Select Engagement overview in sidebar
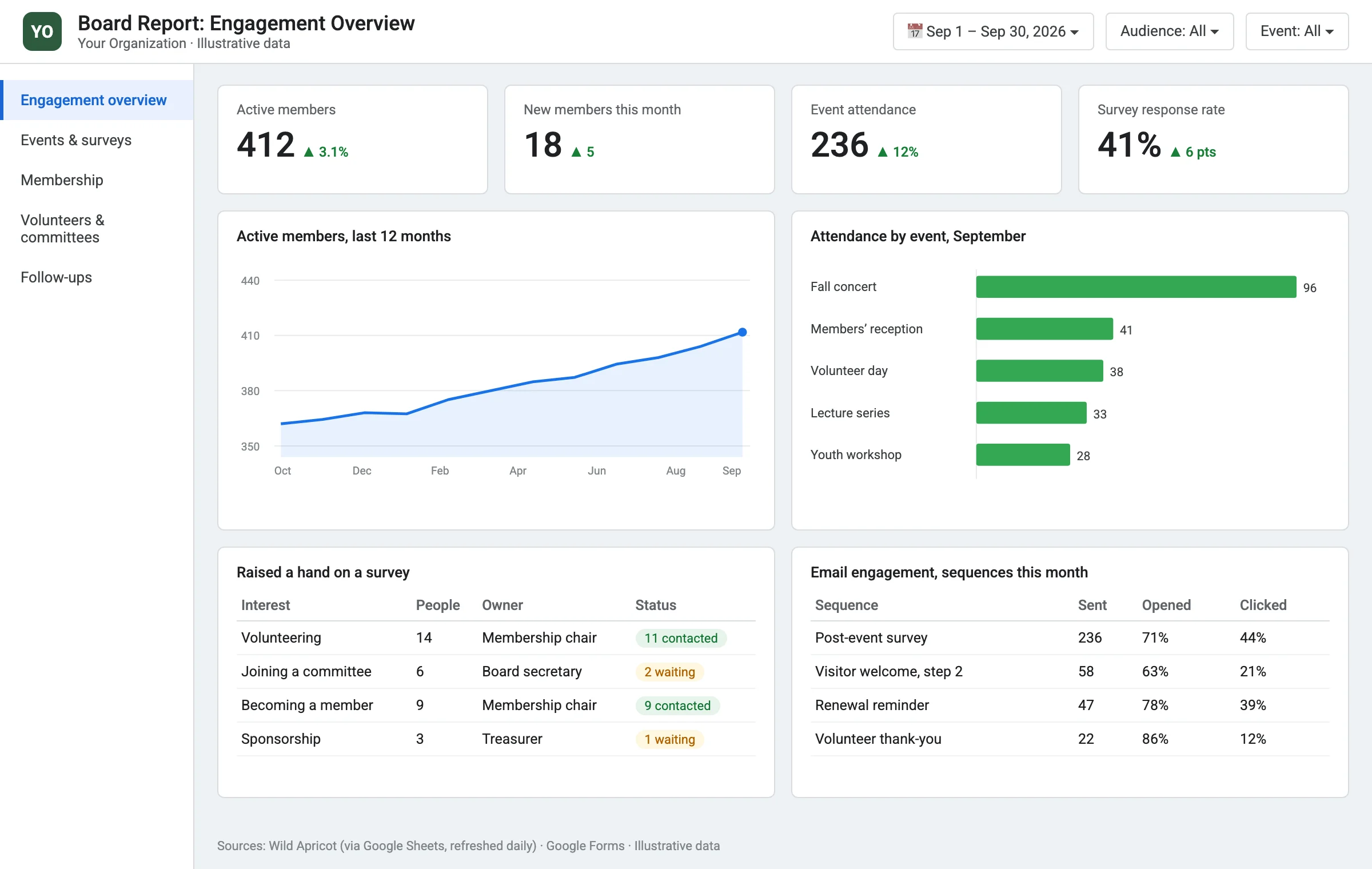 97,100
